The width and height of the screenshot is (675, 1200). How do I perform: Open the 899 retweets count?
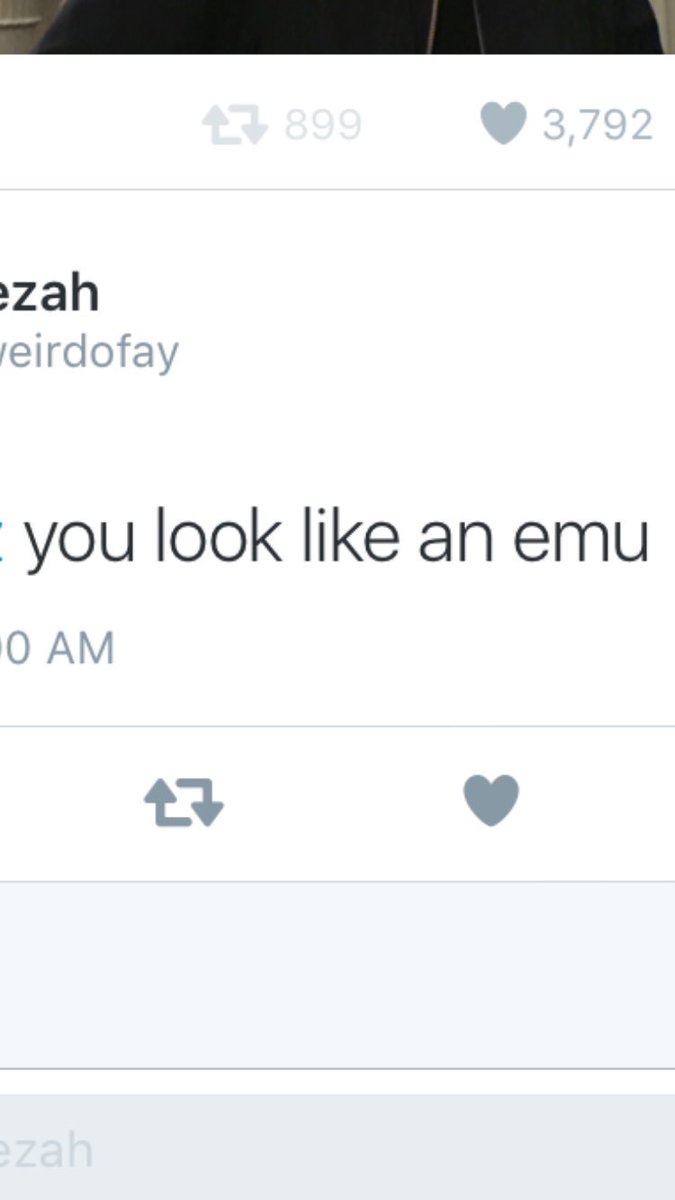coord(323,126)
